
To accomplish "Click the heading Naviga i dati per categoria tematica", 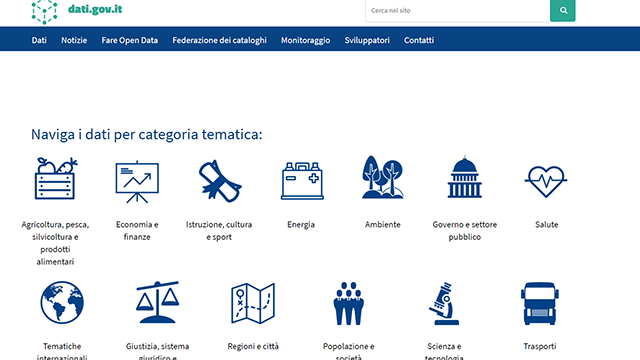I will coord(147,134).
